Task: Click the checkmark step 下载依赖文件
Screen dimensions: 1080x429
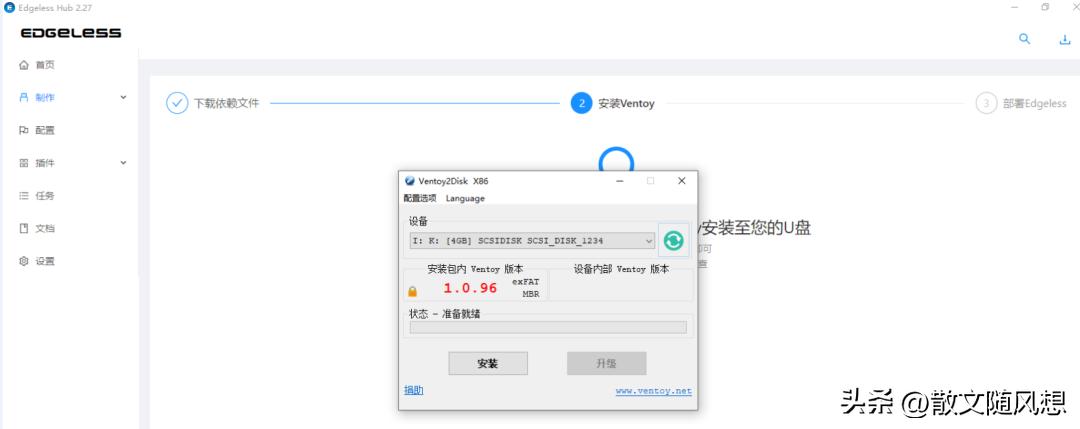Action: [177, 103]
